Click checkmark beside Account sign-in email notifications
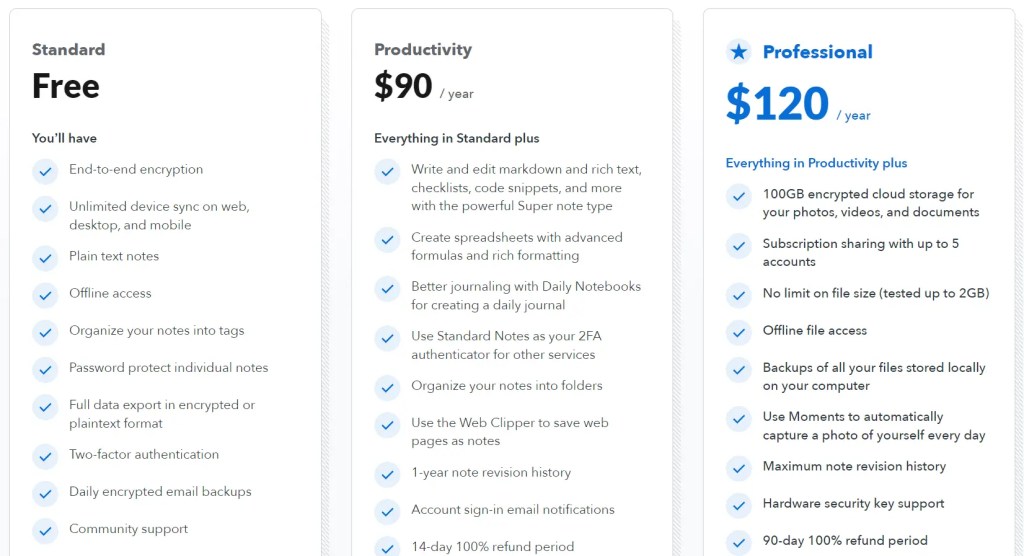Viewport: 1024px width, 556px height. point(387,511)
